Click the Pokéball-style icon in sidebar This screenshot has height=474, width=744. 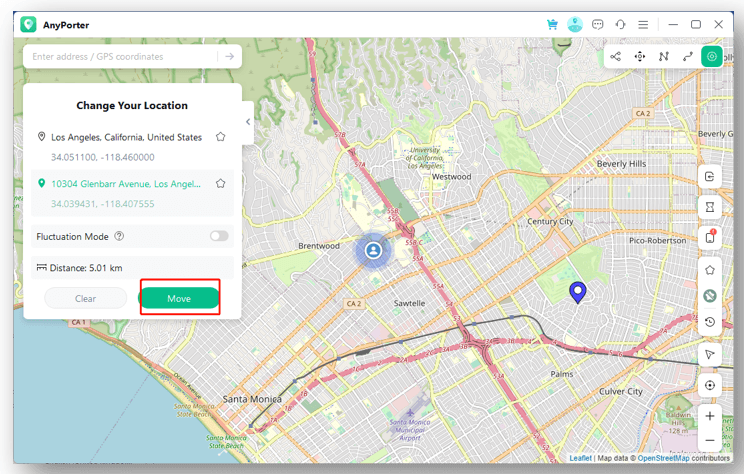click(710, 296)
